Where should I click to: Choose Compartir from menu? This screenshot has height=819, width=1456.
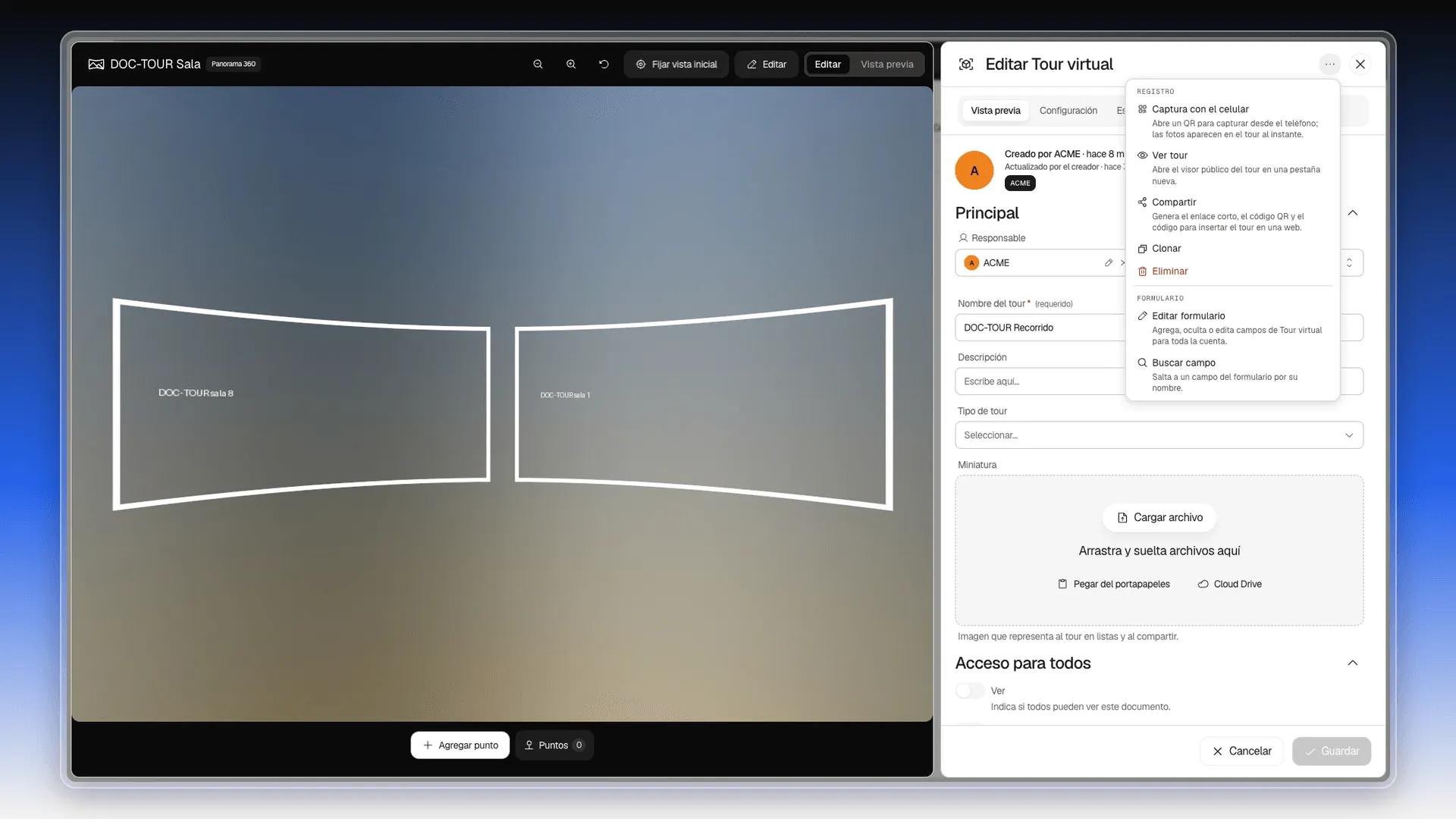[x=1233, y=215]
